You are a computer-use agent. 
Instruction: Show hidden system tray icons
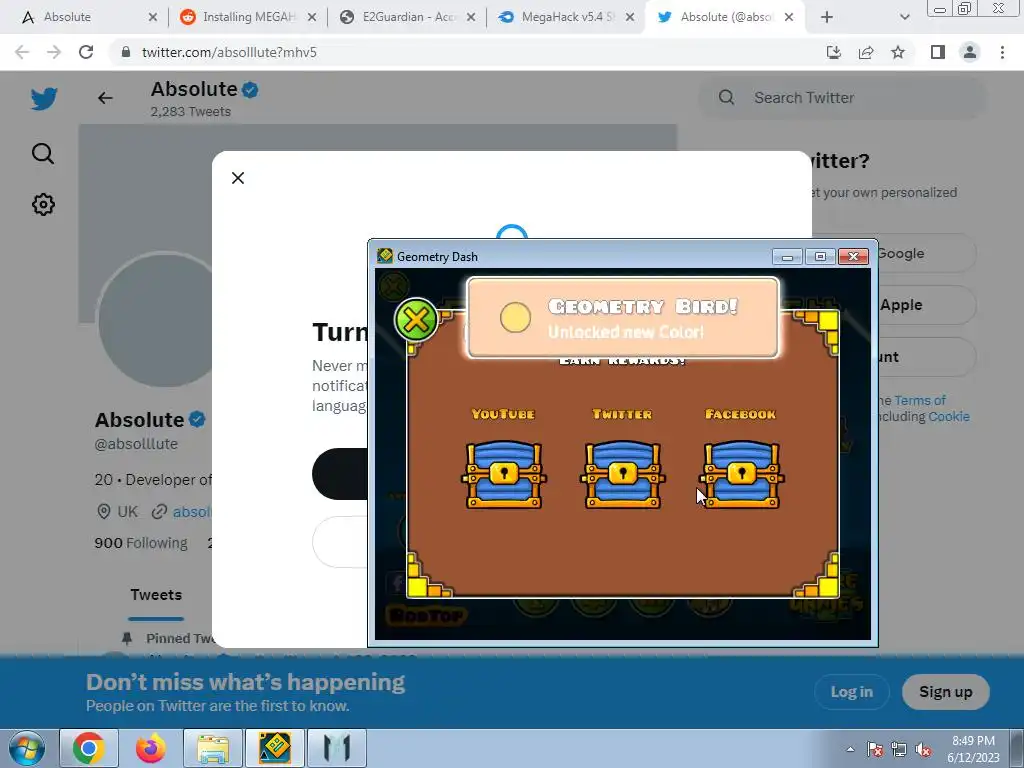(x=850, y=749)
